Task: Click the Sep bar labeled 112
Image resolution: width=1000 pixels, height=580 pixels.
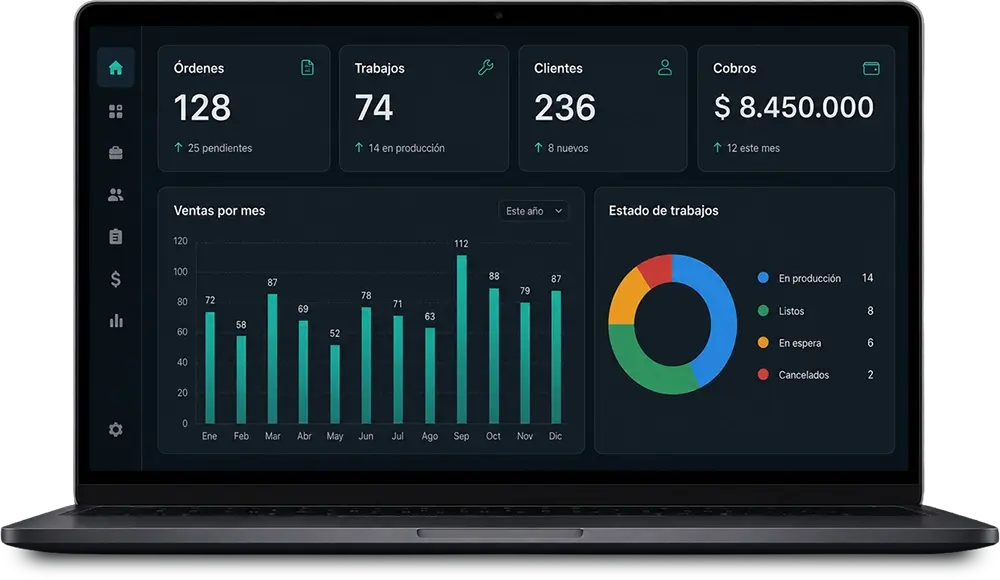Action: click(x=461, y=339)
